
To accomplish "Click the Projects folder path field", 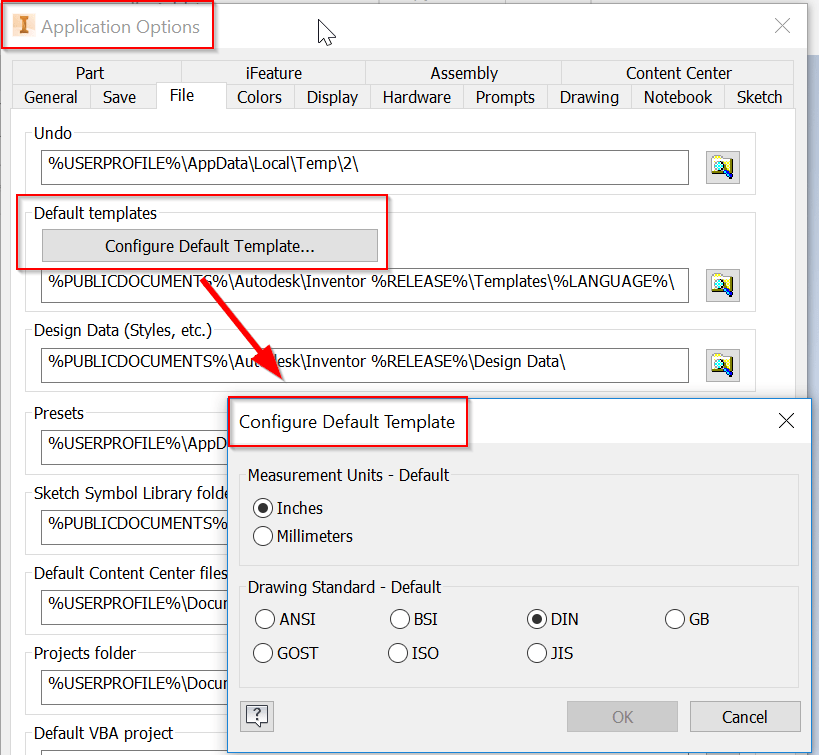I will (x=135, y=687).
